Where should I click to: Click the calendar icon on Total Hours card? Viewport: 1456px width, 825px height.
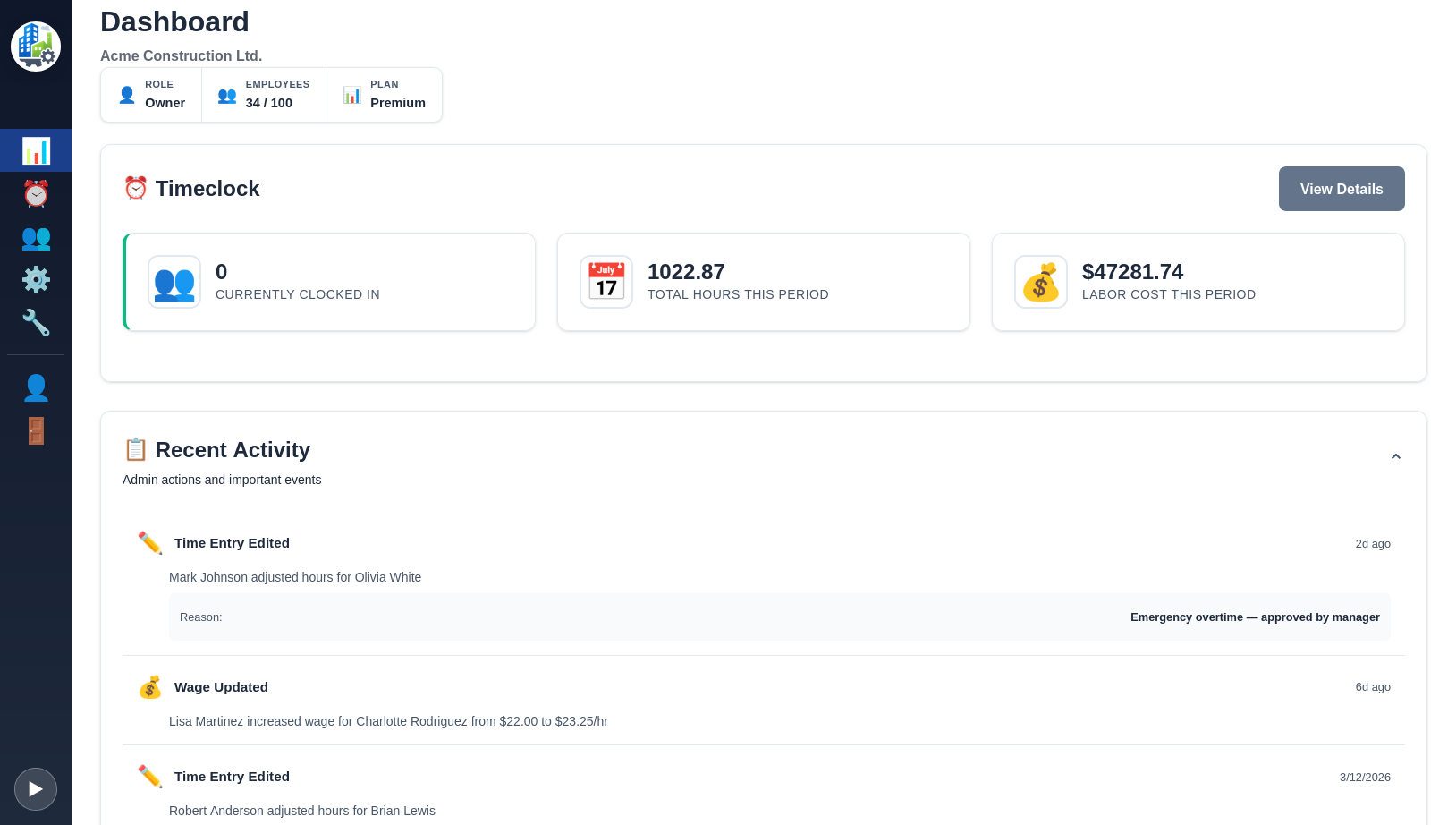[x=606, y=281]
